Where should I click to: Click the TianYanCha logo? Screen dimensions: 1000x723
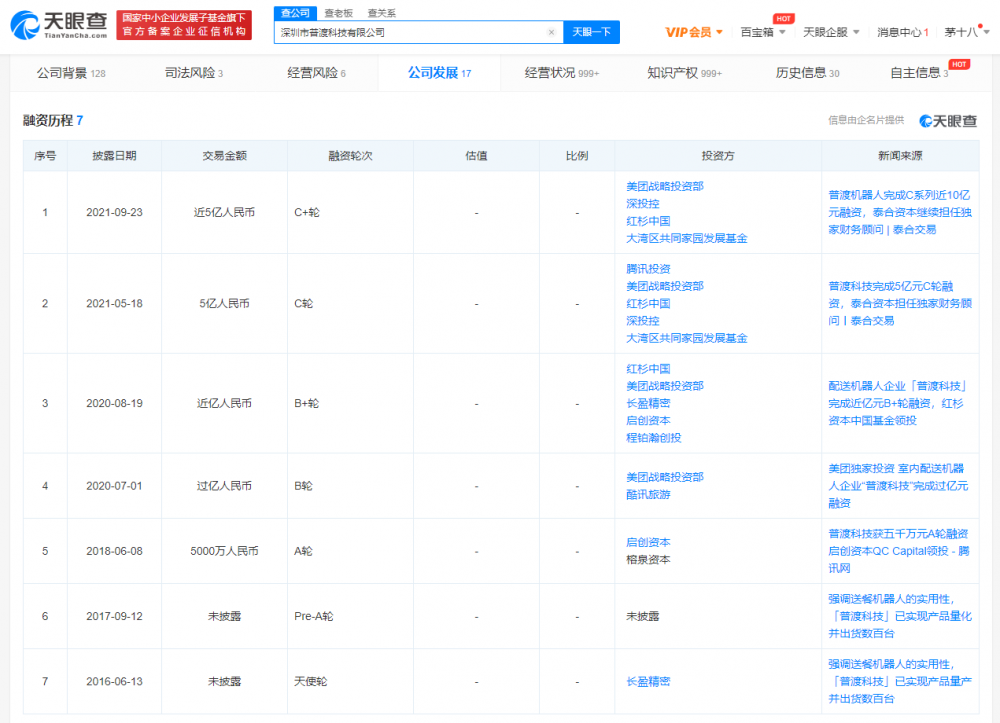[x=59, y=25]
